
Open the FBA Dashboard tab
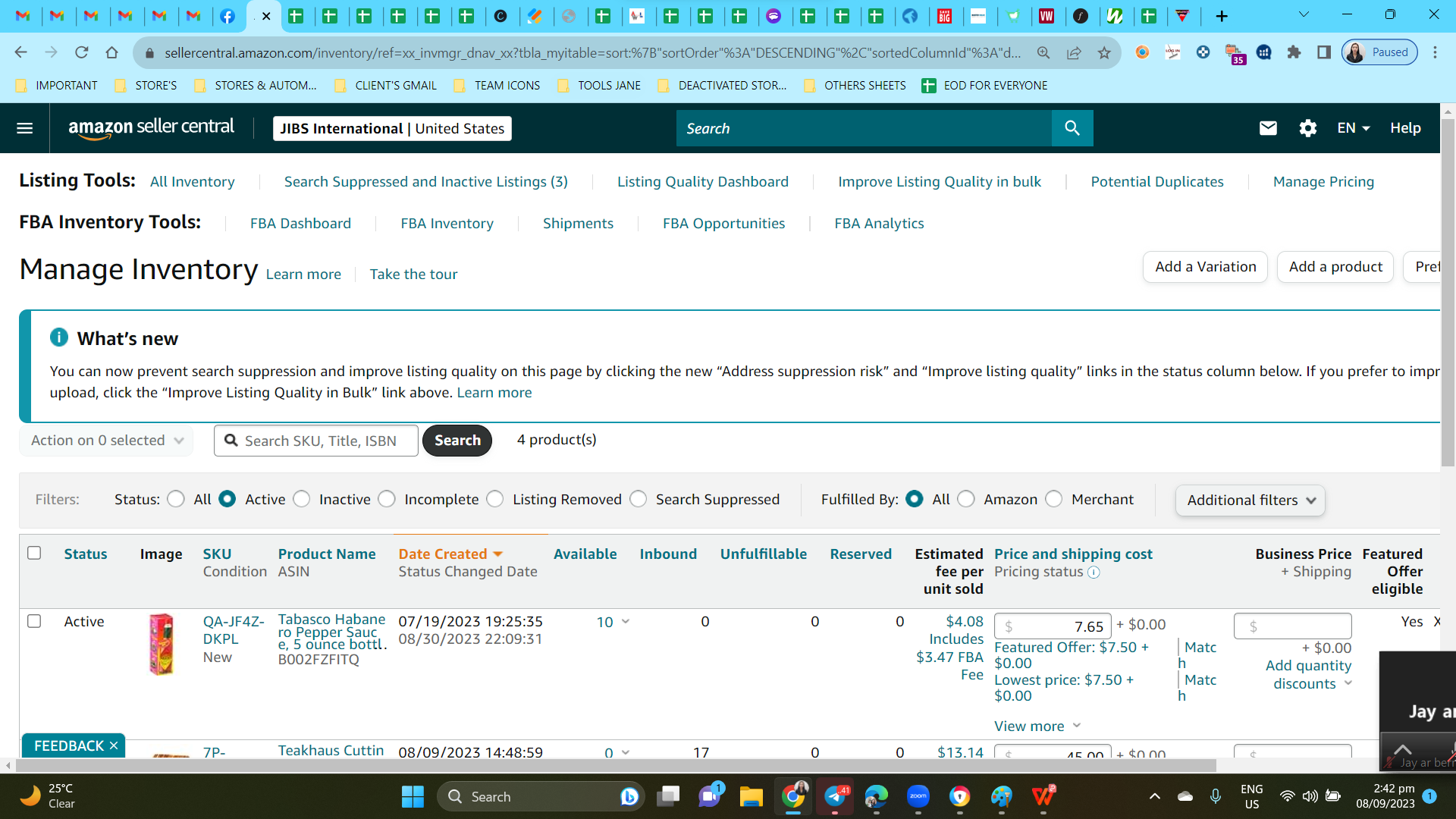[301, 223]
